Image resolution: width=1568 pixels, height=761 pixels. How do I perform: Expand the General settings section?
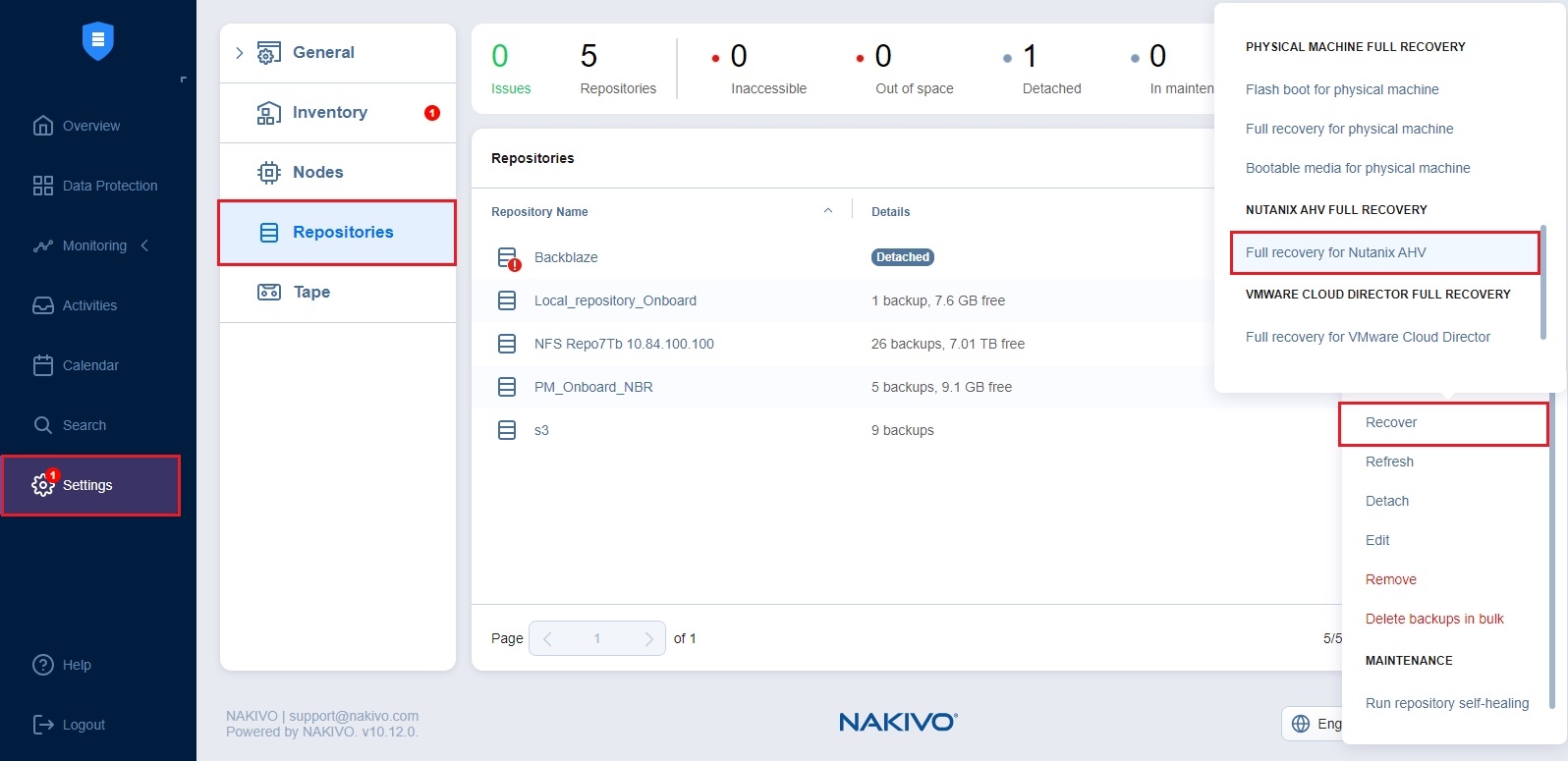coord(239,53)
